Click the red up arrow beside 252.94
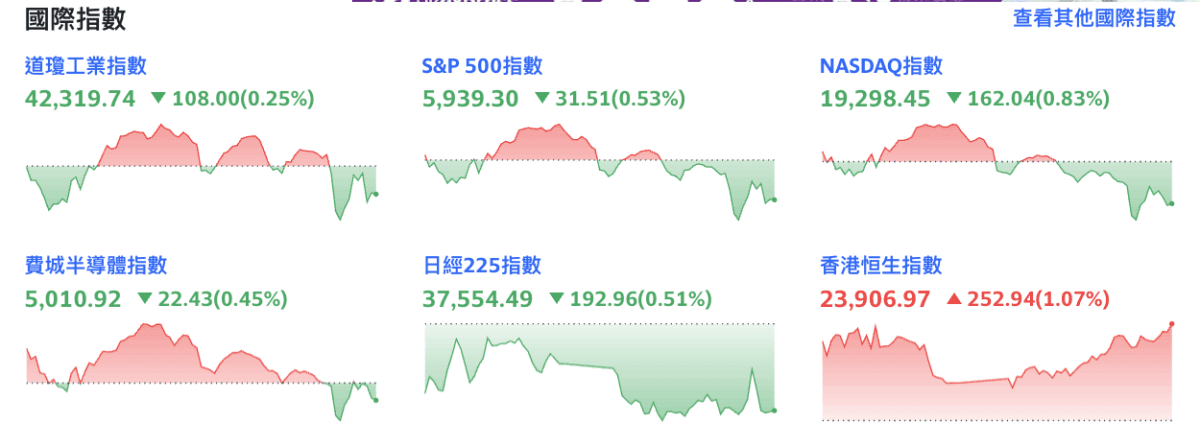Screen dimensions: 1200x445 pyautogui.click(x=954, y=298)
